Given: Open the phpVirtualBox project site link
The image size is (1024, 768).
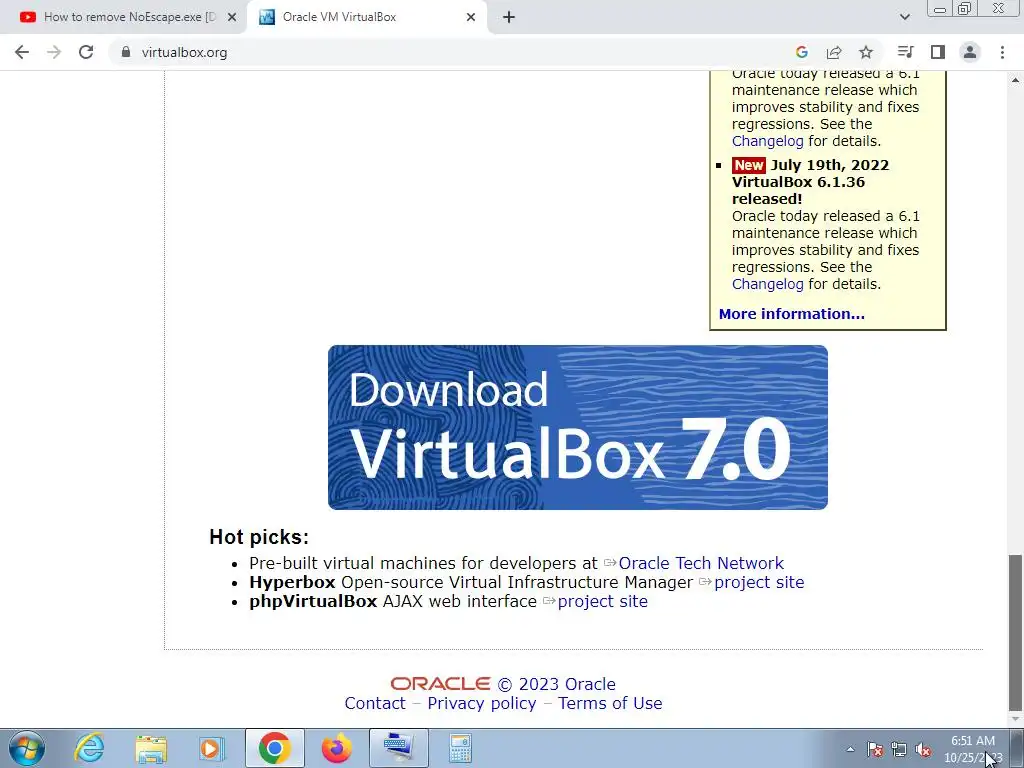Looking at the screenshot, I should [602, 601].
